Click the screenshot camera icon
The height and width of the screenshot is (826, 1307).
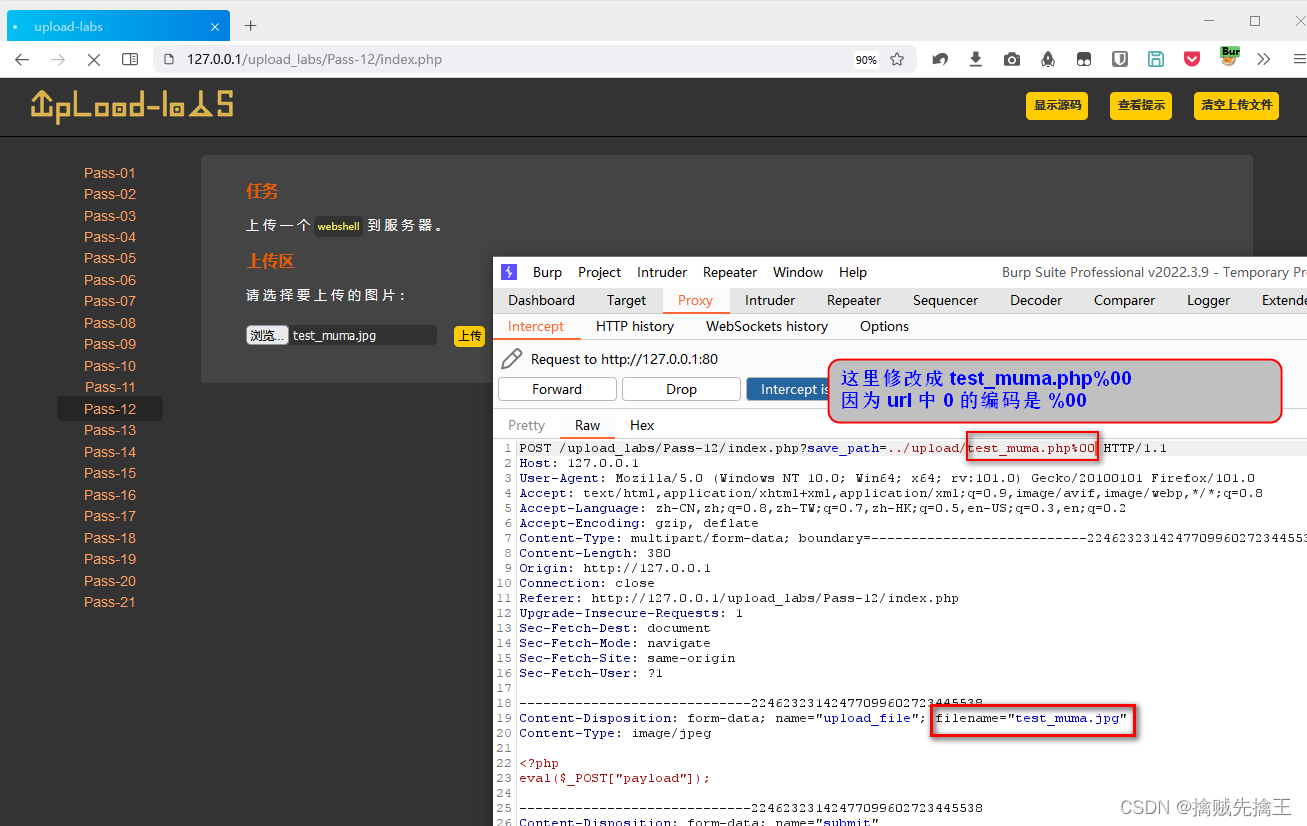[x=1012, y=59]
